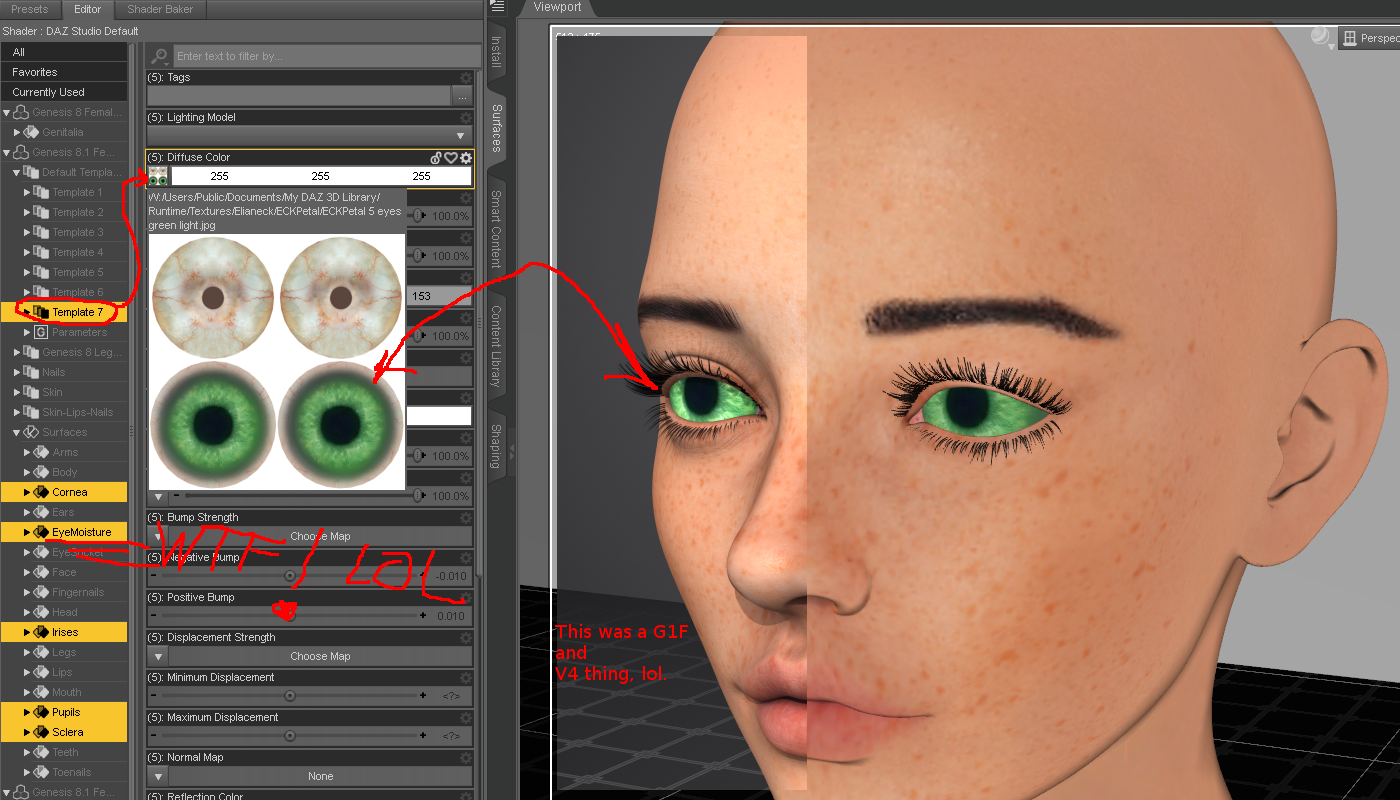Click the Maximum Displacement slider handle
Screen dimensions: 1400x800
(x=290, y=736)
